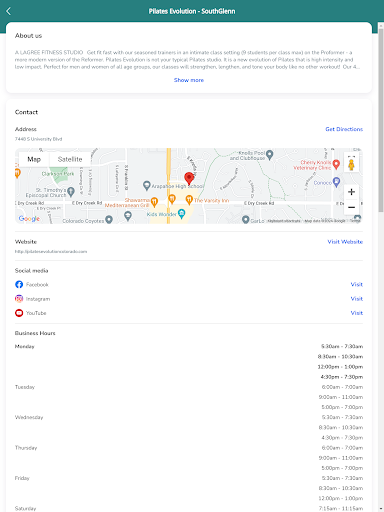
Task: Zoom in on the map
Action: pos(351,192)
